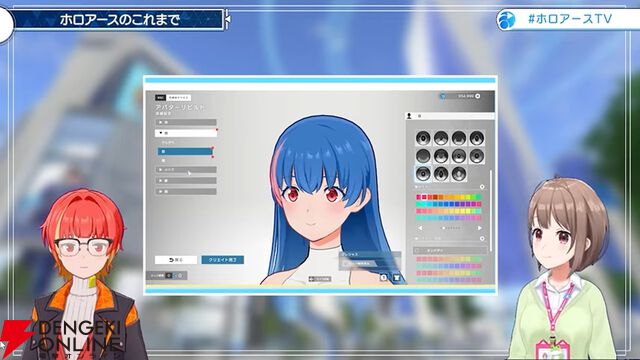Select the first eye style thumbnail
This screenshot has width=640, height=360.
423,138
